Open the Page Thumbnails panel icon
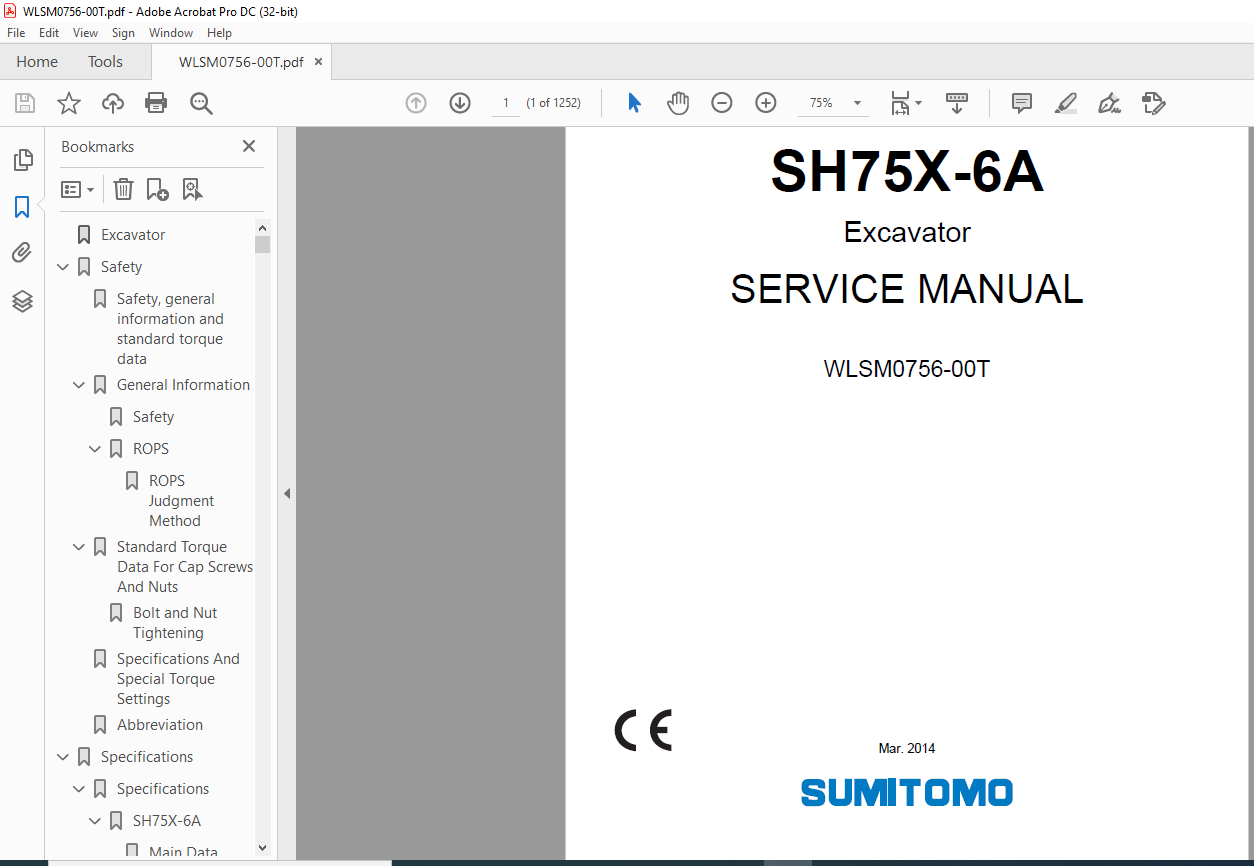 [x=22, y=160]
